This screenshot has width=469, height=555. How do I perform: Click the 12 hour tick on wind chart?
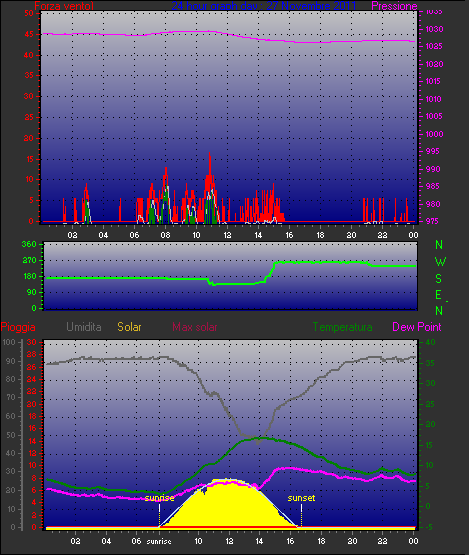pos(227,235)
